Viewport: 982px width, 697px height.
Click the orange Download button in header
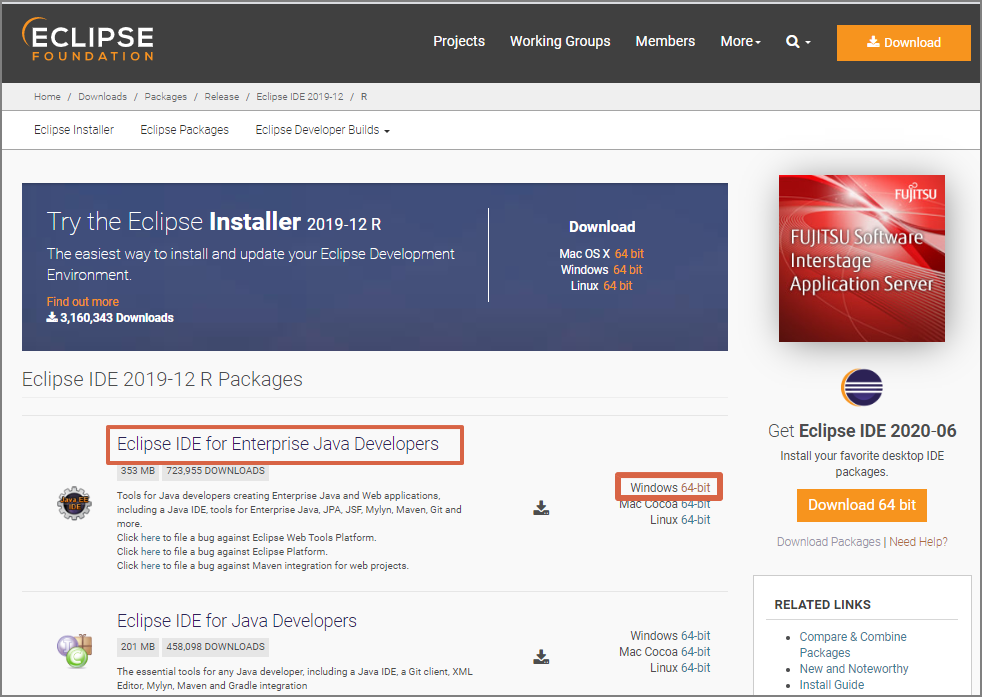pyautogui.click(x=904, y=43)
